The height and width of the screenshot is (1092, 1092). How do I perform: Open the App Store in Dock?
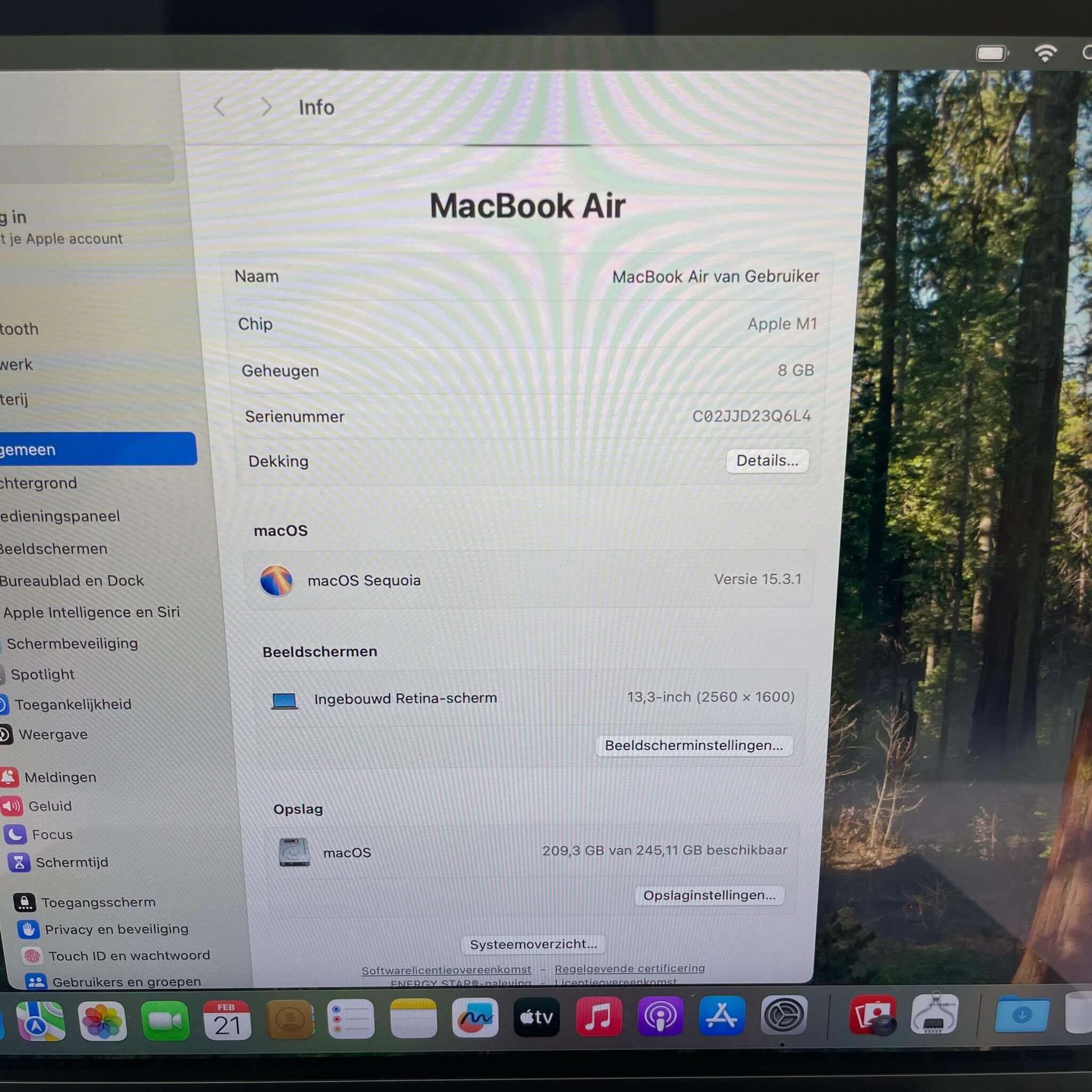tap(722, 1015)
